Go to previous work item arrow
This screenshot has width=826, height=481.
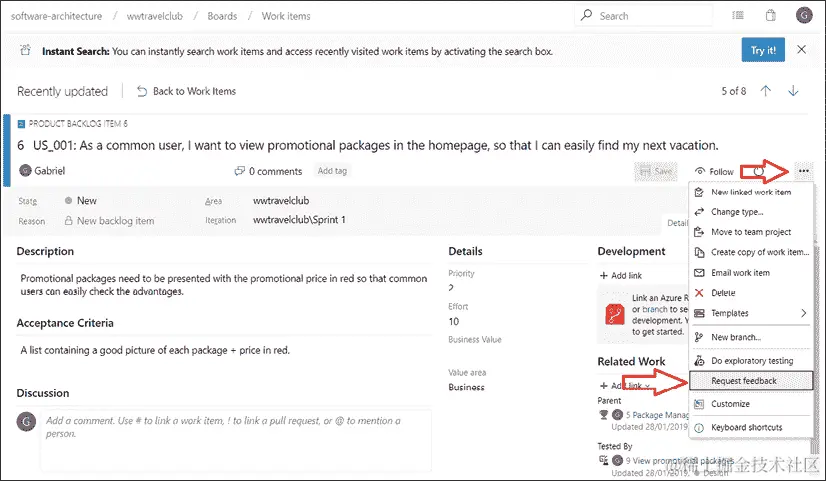(766, 91)
